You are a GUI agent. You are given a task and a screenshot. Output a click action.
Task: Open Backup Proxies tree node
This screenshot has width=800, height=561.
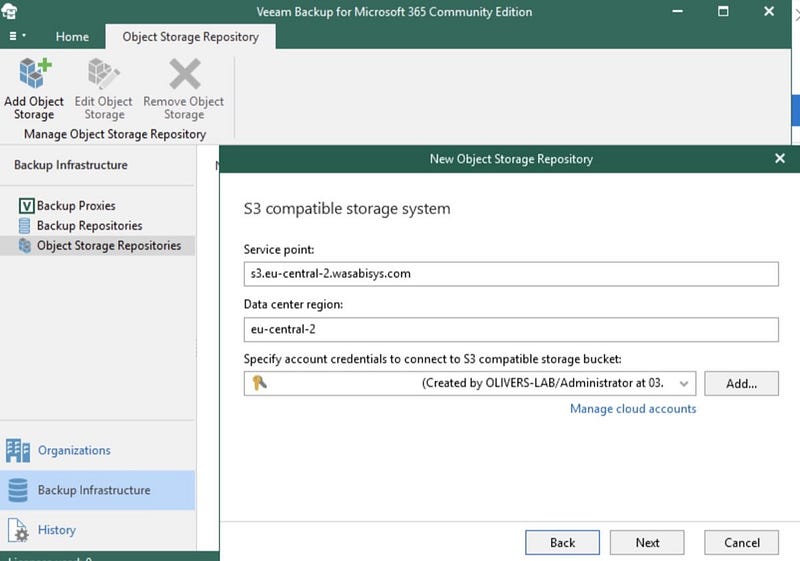tap(76, 206)
